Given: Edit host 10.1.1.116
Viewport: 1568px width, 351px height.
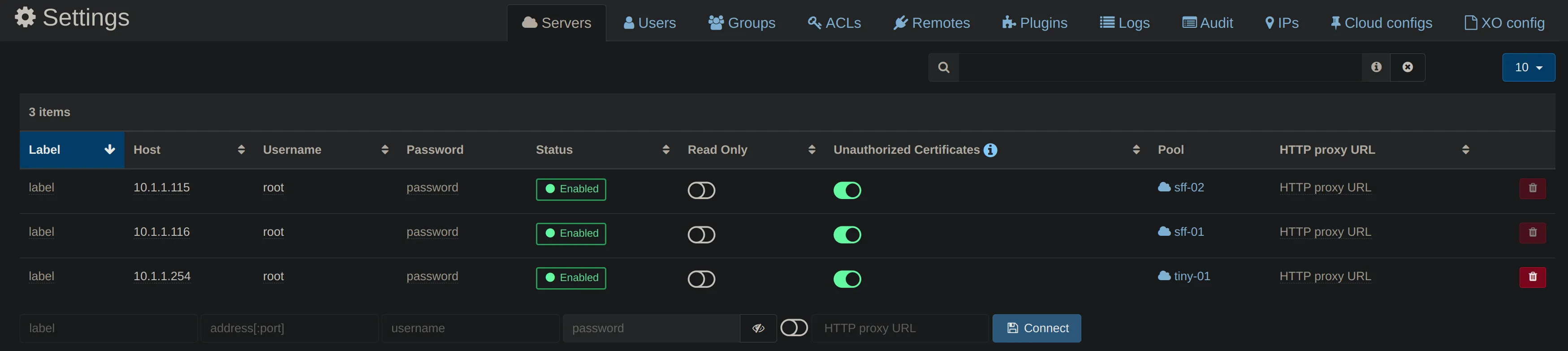Looking at the screenshot, I should pos(161,232).
